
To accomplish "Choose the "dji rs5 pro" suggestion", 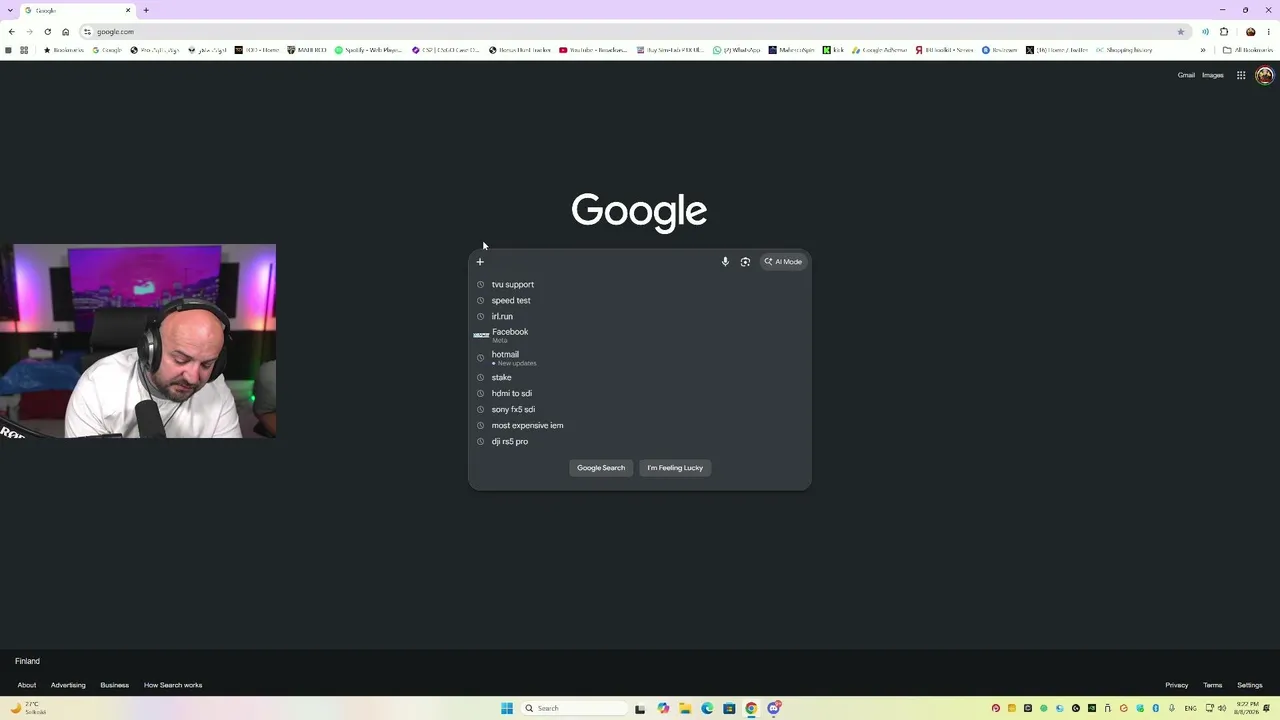I will tap(640, 442).
